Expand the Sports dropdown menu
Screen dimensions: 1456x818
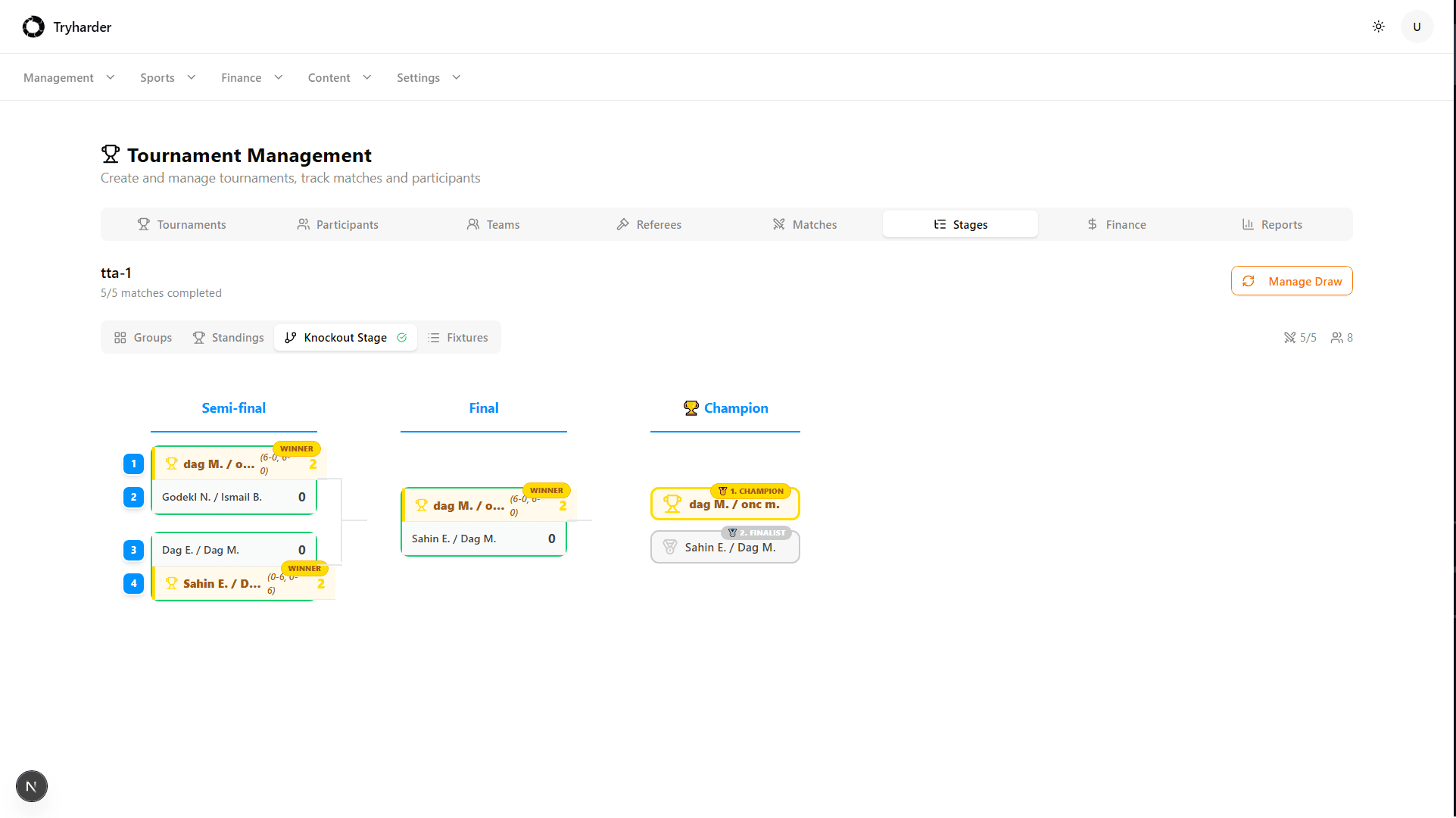pos(167,77)
